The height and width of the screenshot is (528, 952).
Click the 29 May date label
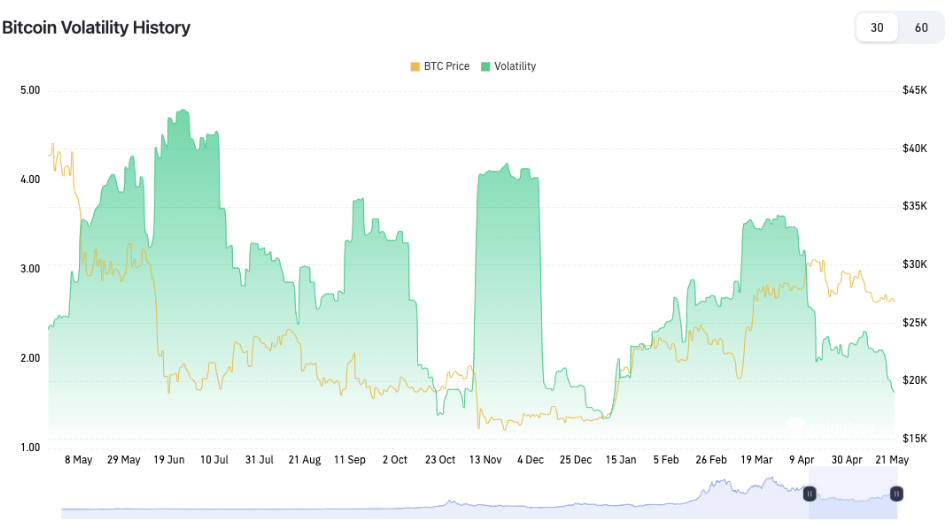pos(124,459)
